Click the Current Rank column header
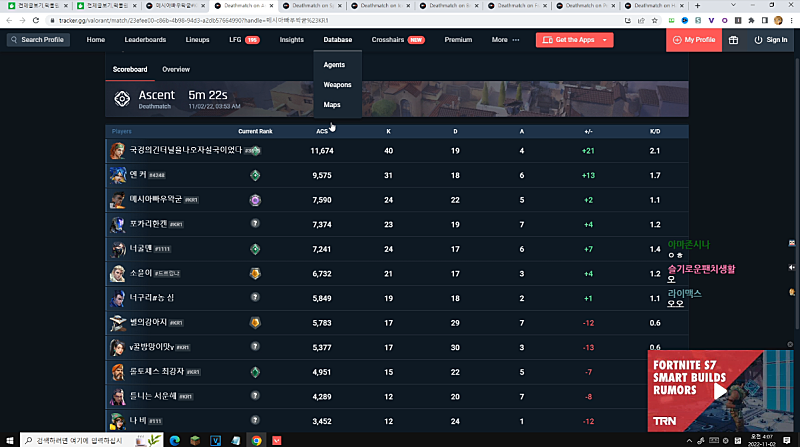Screen dimensions: 800x447 [255, 131]
